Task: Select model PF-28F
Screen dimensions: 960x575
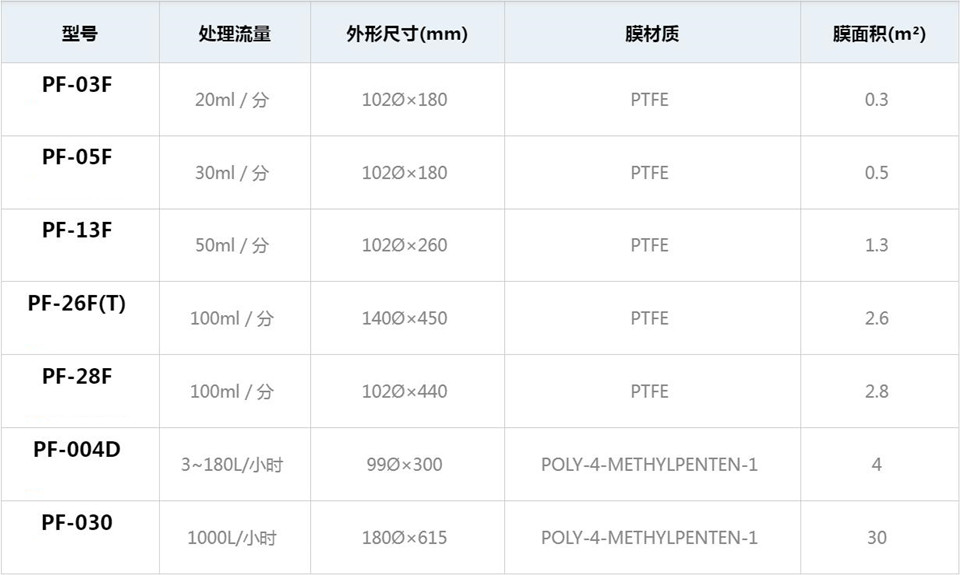Action: coord(77,376)
